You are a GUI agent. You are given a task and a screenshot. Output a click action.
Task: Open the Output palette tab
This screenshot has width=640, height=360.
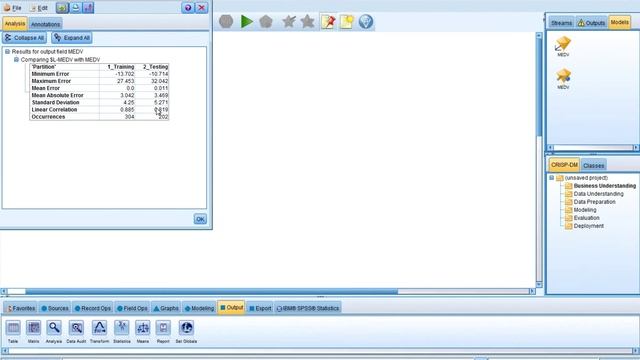pos(231,307)
